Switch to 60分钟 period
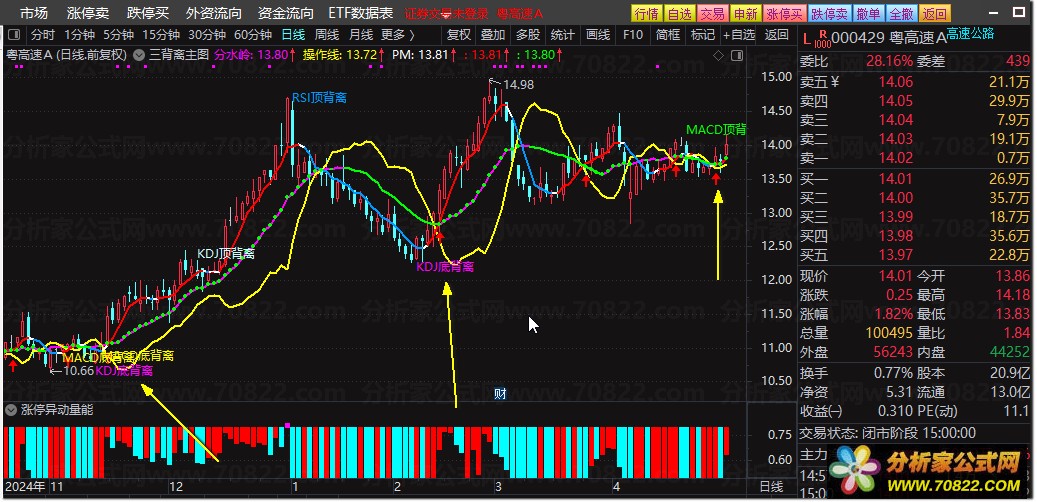 253,35
